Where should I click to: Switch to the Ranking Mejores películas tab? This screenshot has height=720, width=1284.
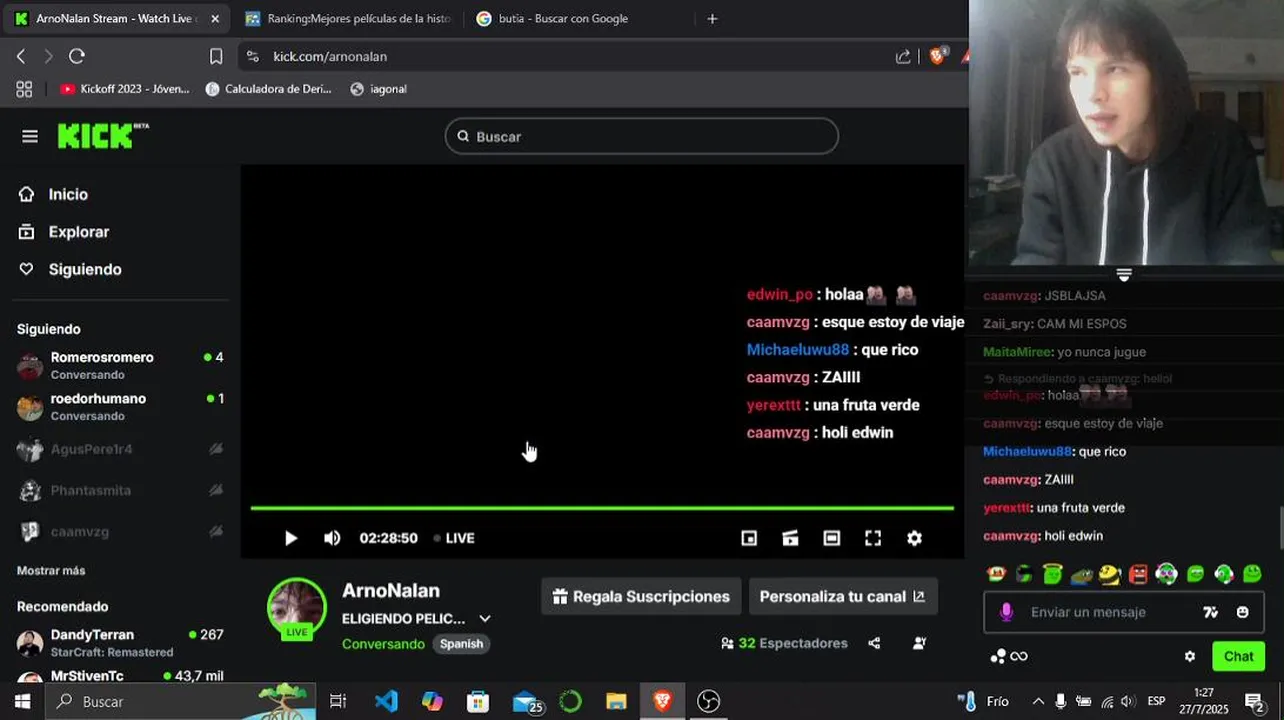click(348, 18)
